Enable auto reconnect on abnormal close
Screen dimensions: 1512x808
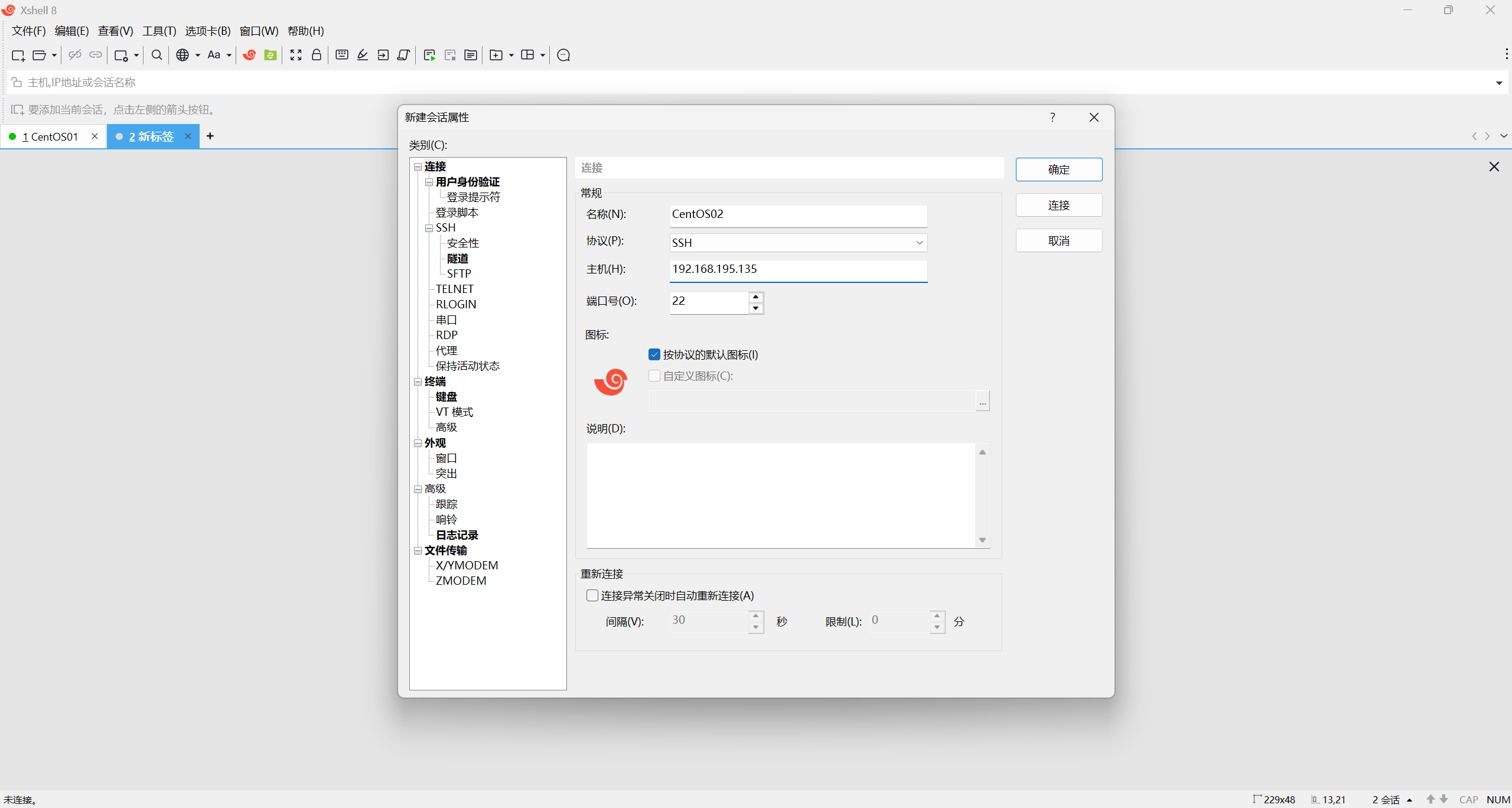coord(592,595)
